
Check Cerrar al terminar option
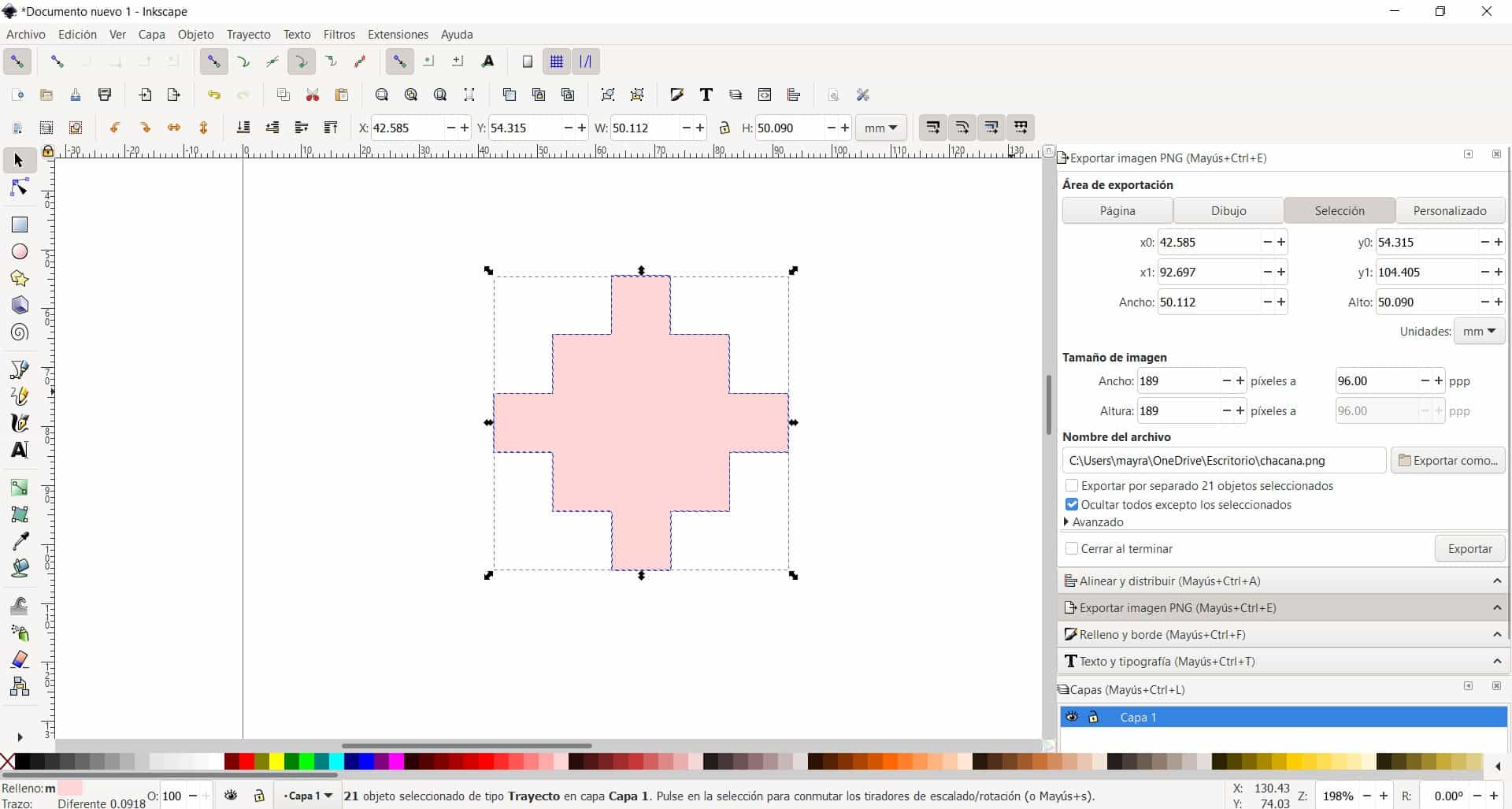pyautogui.click(x=1072, y=548)
